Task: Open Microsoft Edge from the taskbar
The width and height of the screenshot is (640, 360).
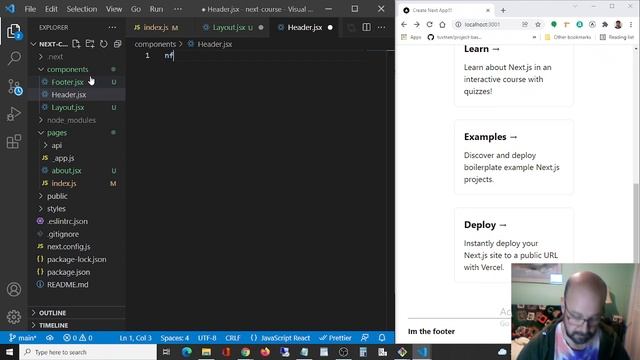Action: [x=187, y=352]
